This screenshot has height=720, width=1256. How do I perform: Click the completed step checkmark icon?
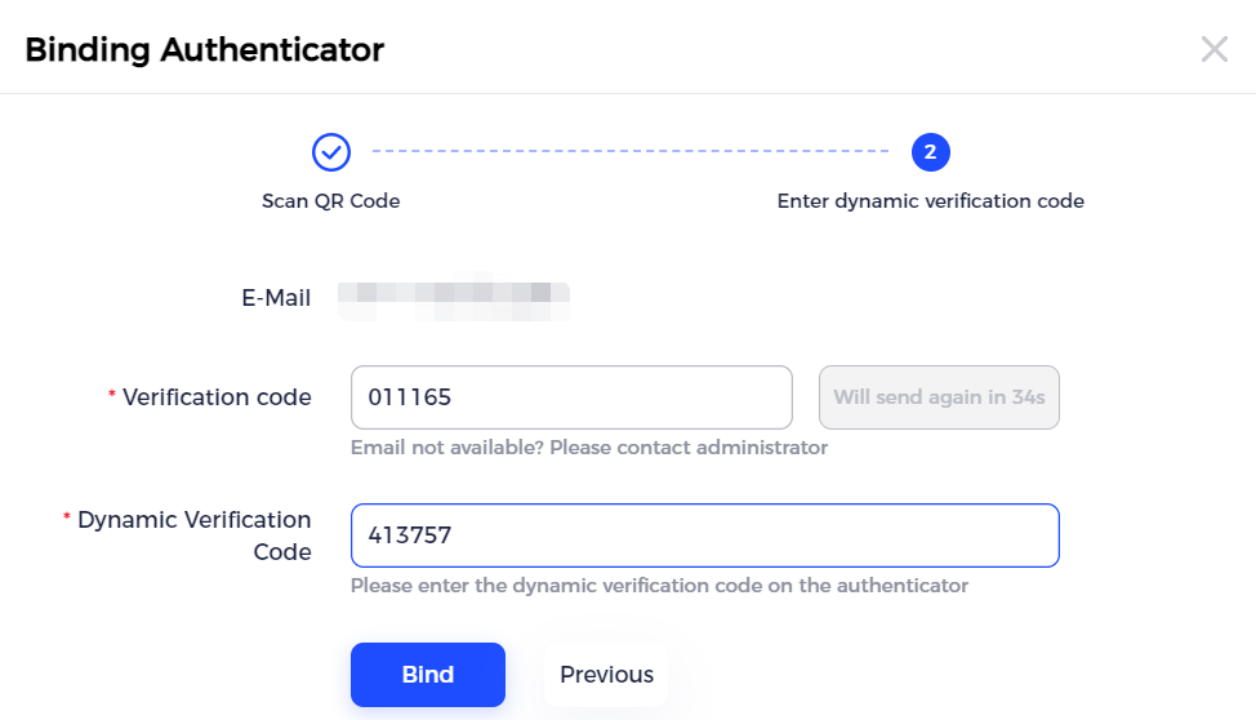pos(331,153)
